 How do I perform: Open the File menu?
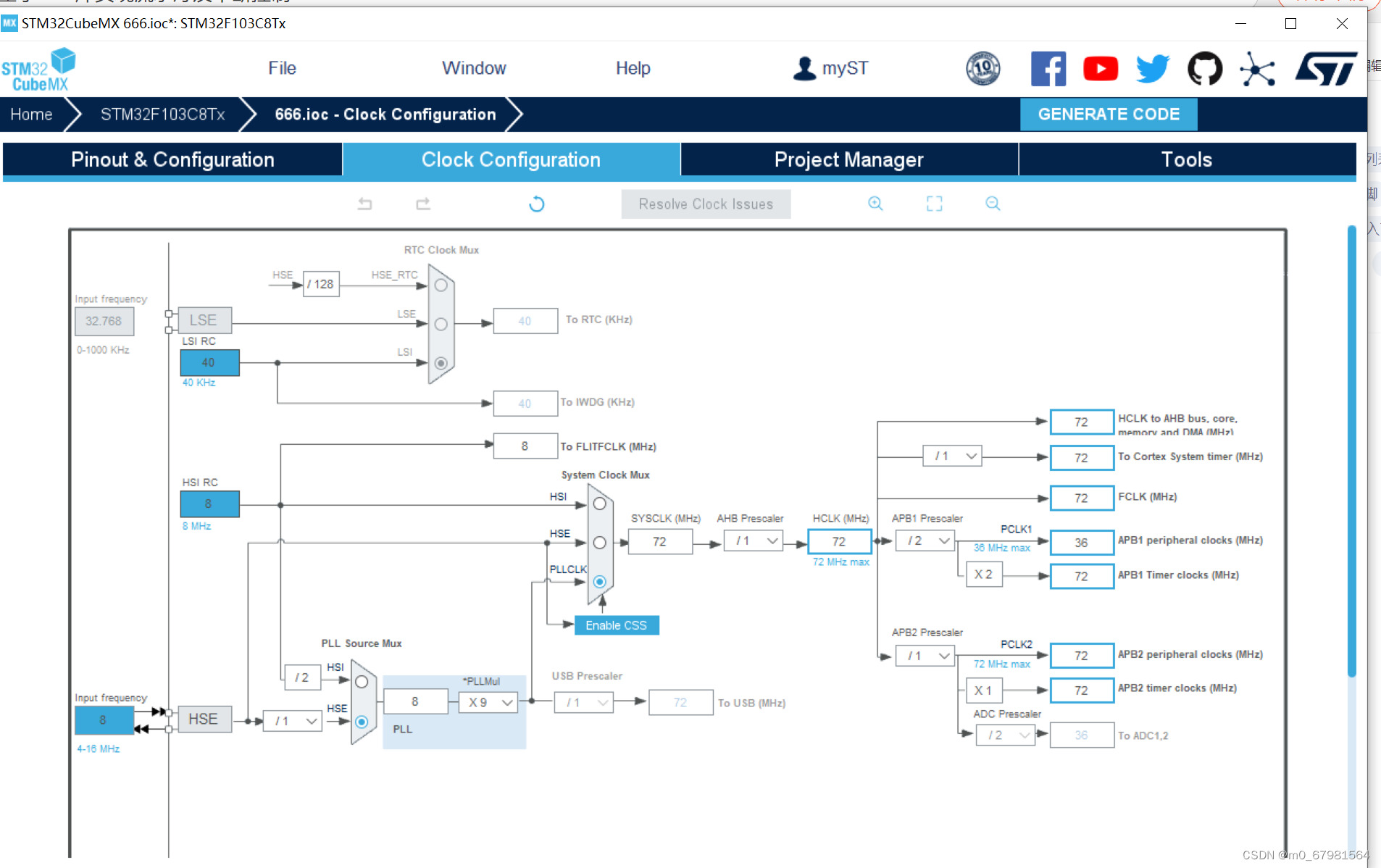tap(282, 68)
